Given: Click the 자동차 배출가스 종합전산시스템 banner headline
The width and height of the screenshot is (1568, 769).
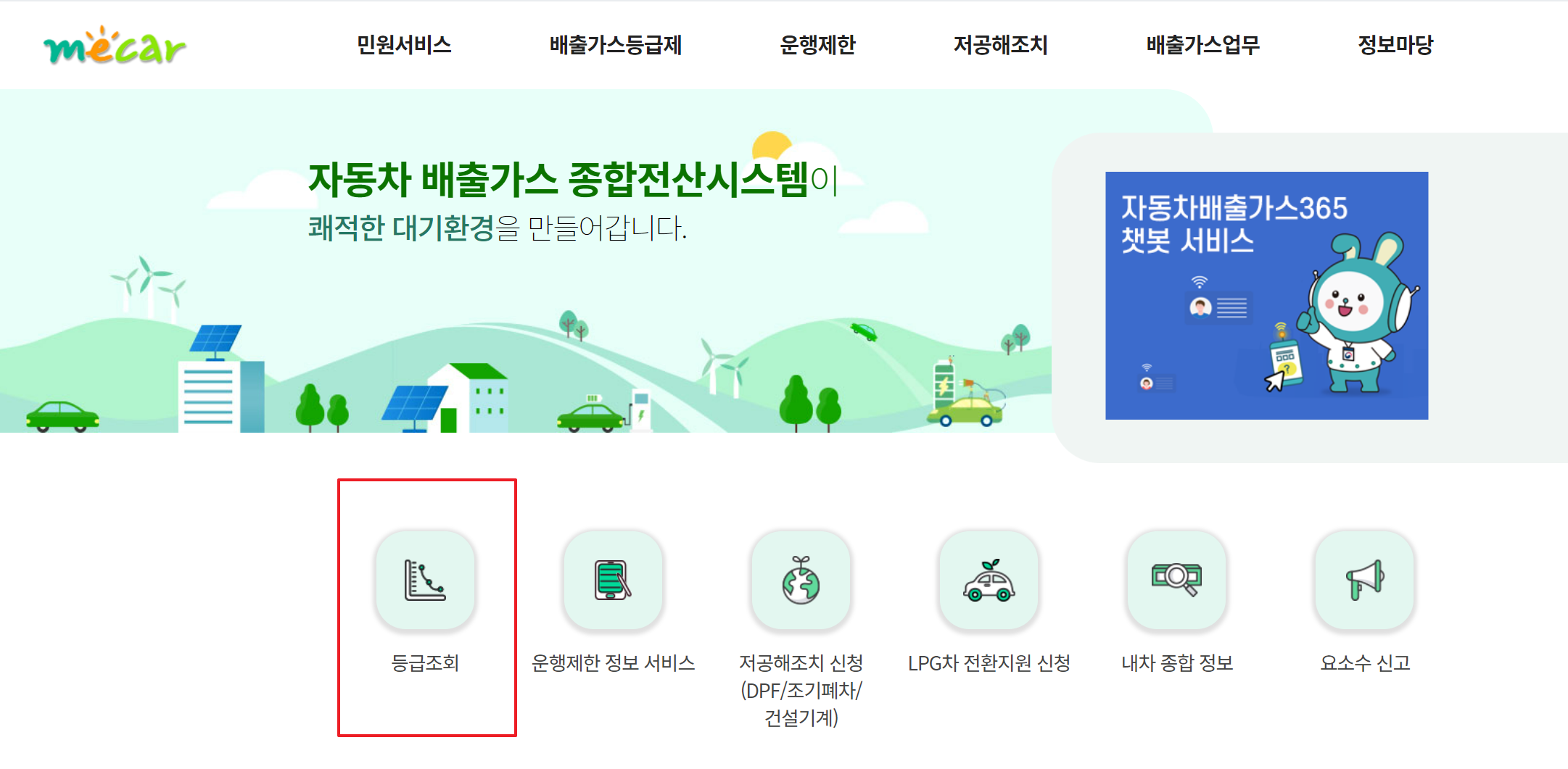Looking at the screenshot, I should pyautogui.click(x=558, y=179).
